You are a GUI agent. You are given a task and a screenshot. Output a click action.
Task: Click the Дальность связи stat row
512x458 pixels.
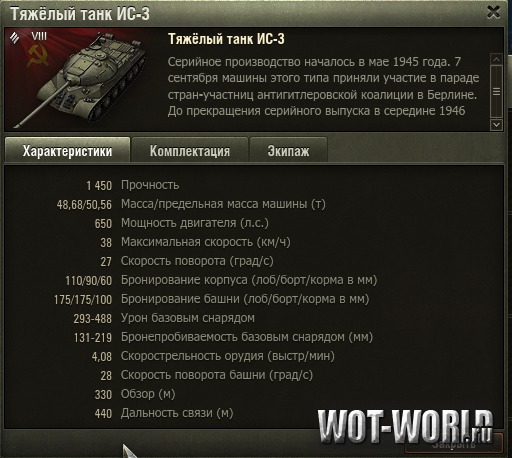(164, 413)
